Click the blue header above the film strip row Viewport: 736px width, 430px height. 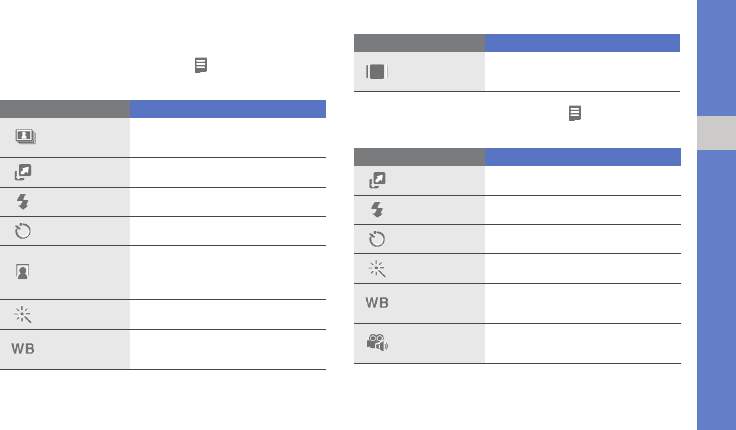(x=583, y=43)
